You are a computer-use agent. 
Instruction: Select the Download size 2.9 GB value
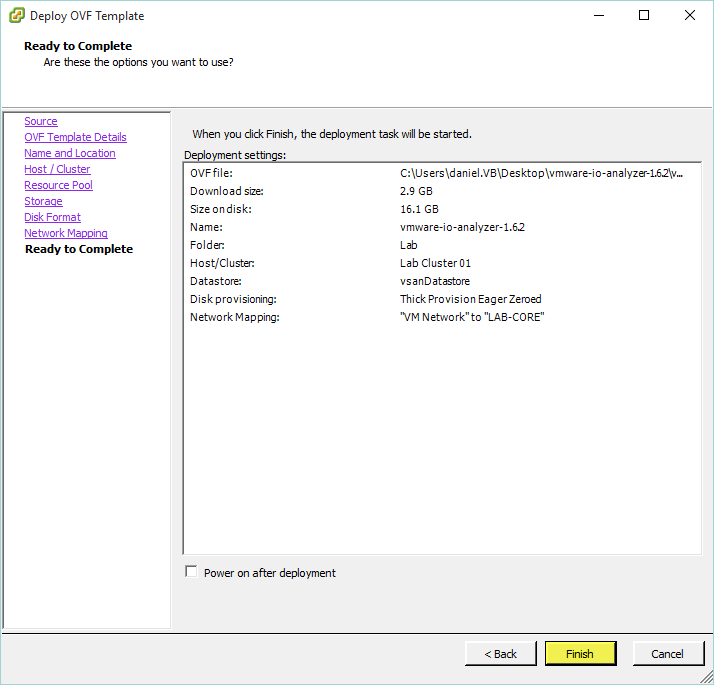click(416, 191)
